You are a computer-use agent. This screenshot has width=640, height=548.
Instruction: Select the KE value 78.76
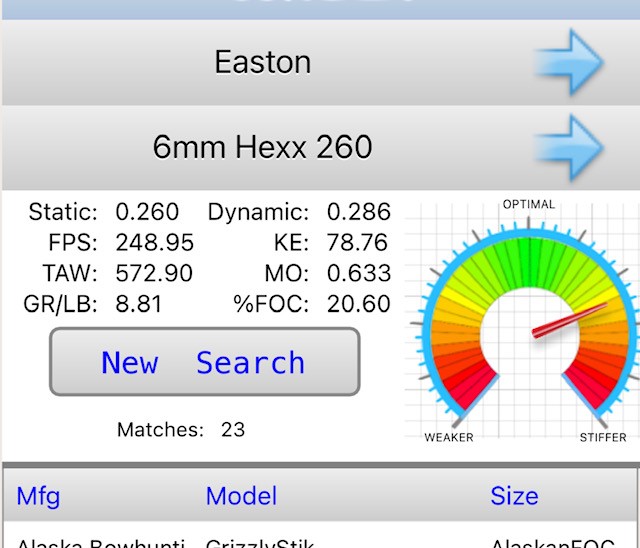pyautogui.click(x=357, y=242)
